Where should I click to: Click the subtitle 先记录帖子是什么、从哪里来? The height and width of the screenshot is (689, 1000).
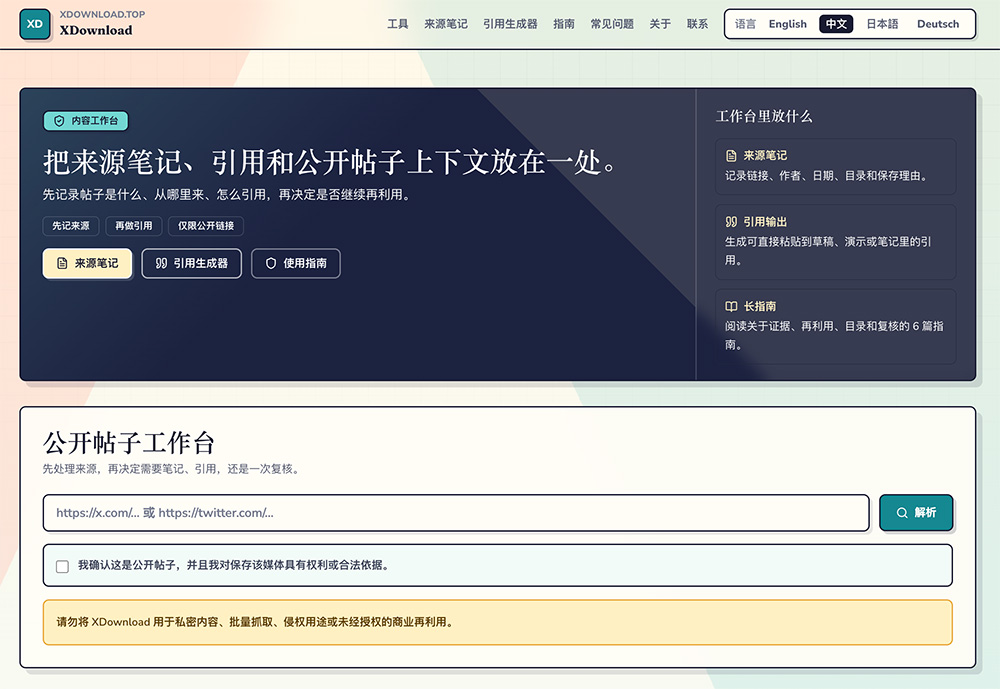[226, 195]
